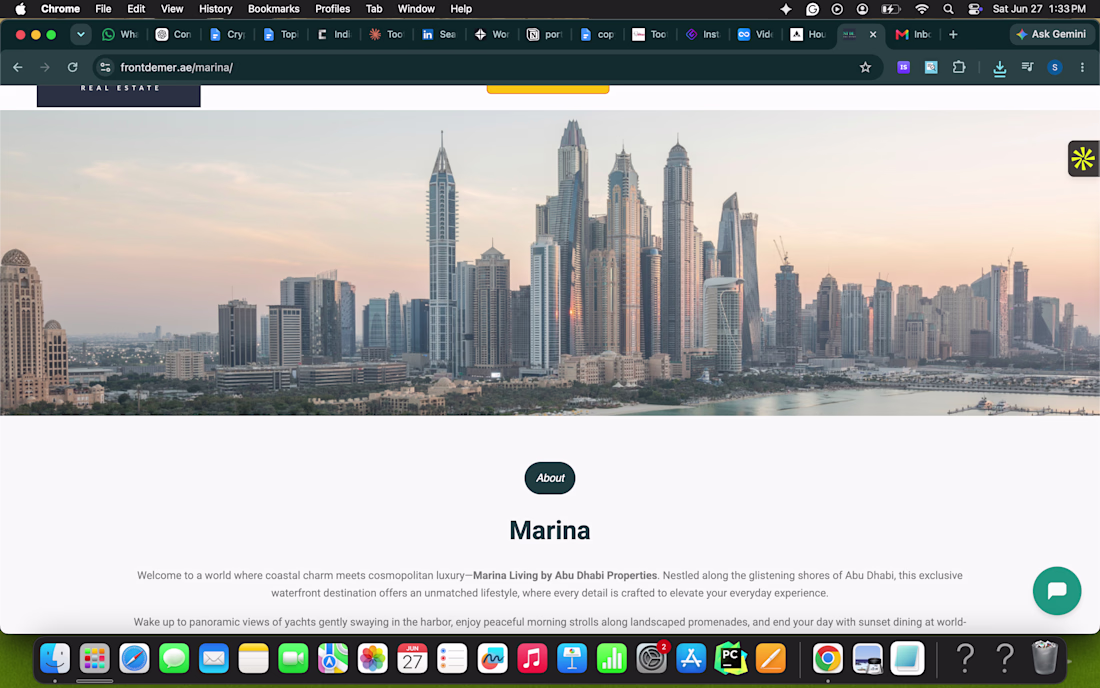Open Mail from the dock
The height and width of the screenshot is (688, 1100).
(x=214, y=659)
